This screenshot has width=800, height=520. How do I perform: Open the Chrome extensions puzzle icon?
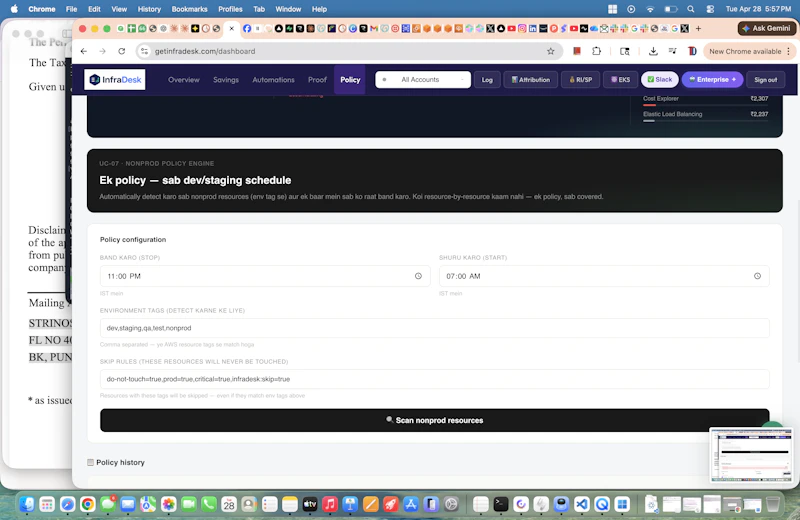tap(596, 51)
